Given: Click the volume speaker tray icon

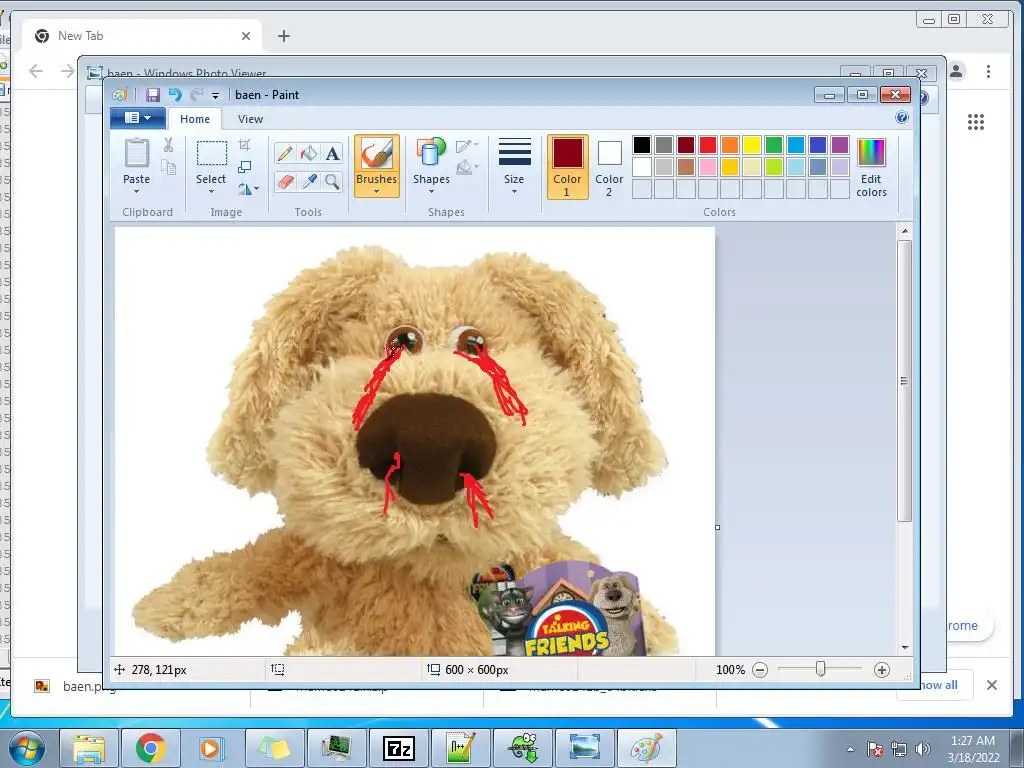Looking at the screenshot, I should [x=922, y=749].
